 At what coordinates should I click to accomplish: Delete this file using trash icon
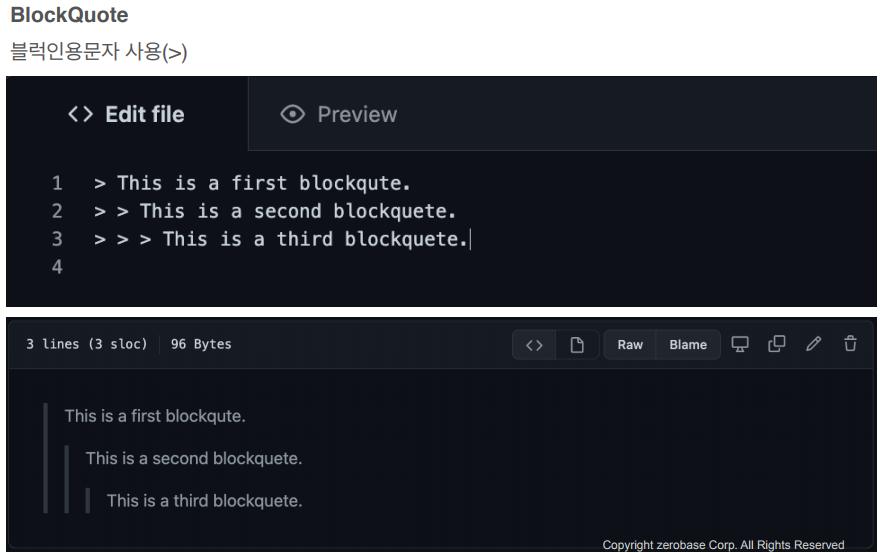point(850,343)
